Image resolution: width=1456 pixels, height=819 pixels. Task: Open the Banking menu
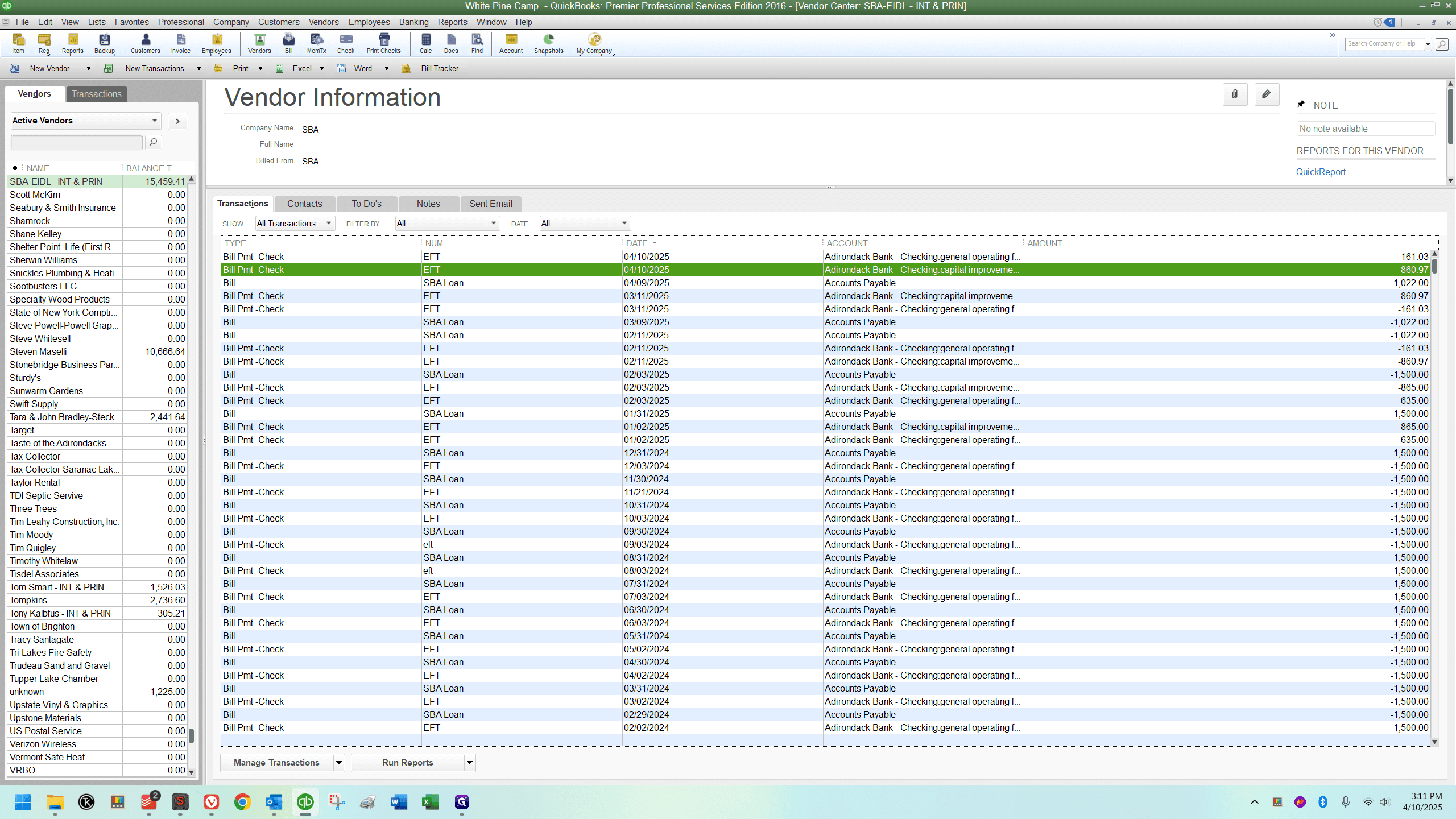tap(413, 22)
